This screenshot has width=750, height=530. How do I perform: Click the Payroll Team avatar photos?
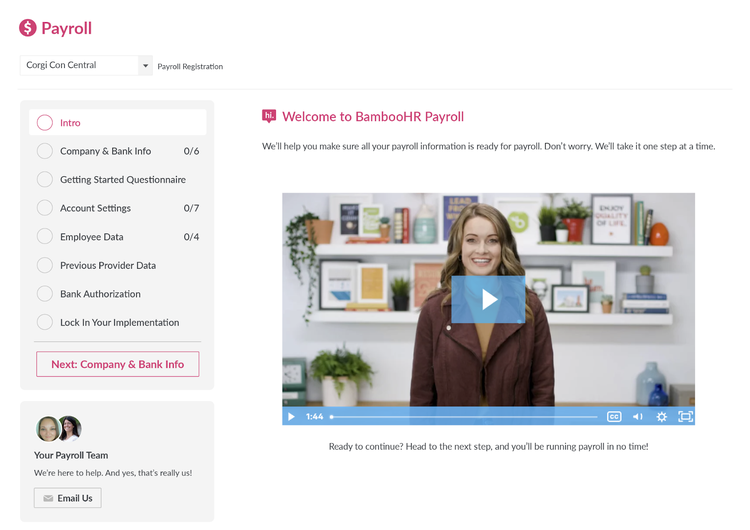[57, 429]
